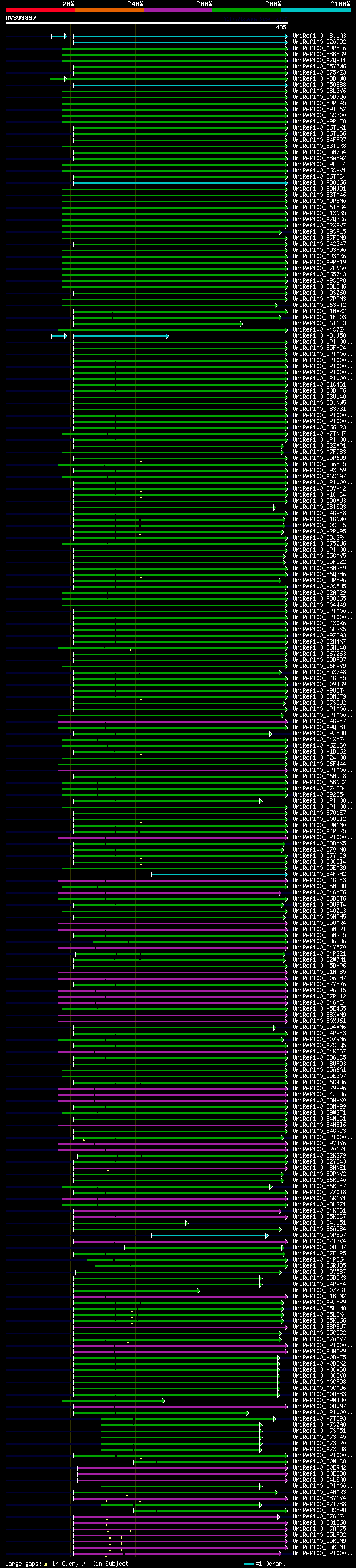Viewport: 356px width, 1568px height.
Task: Click the purple ~60% identity legend bar
Action: click(x=179, y=10)
